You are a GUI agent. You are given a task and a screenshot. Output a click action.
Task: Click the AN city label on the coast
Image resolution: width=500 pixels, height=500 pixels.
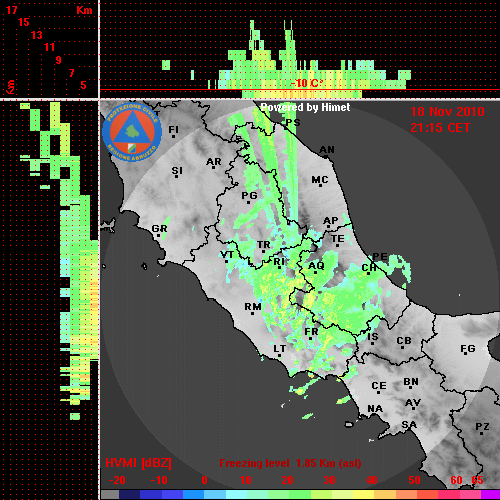coord(327,150)
